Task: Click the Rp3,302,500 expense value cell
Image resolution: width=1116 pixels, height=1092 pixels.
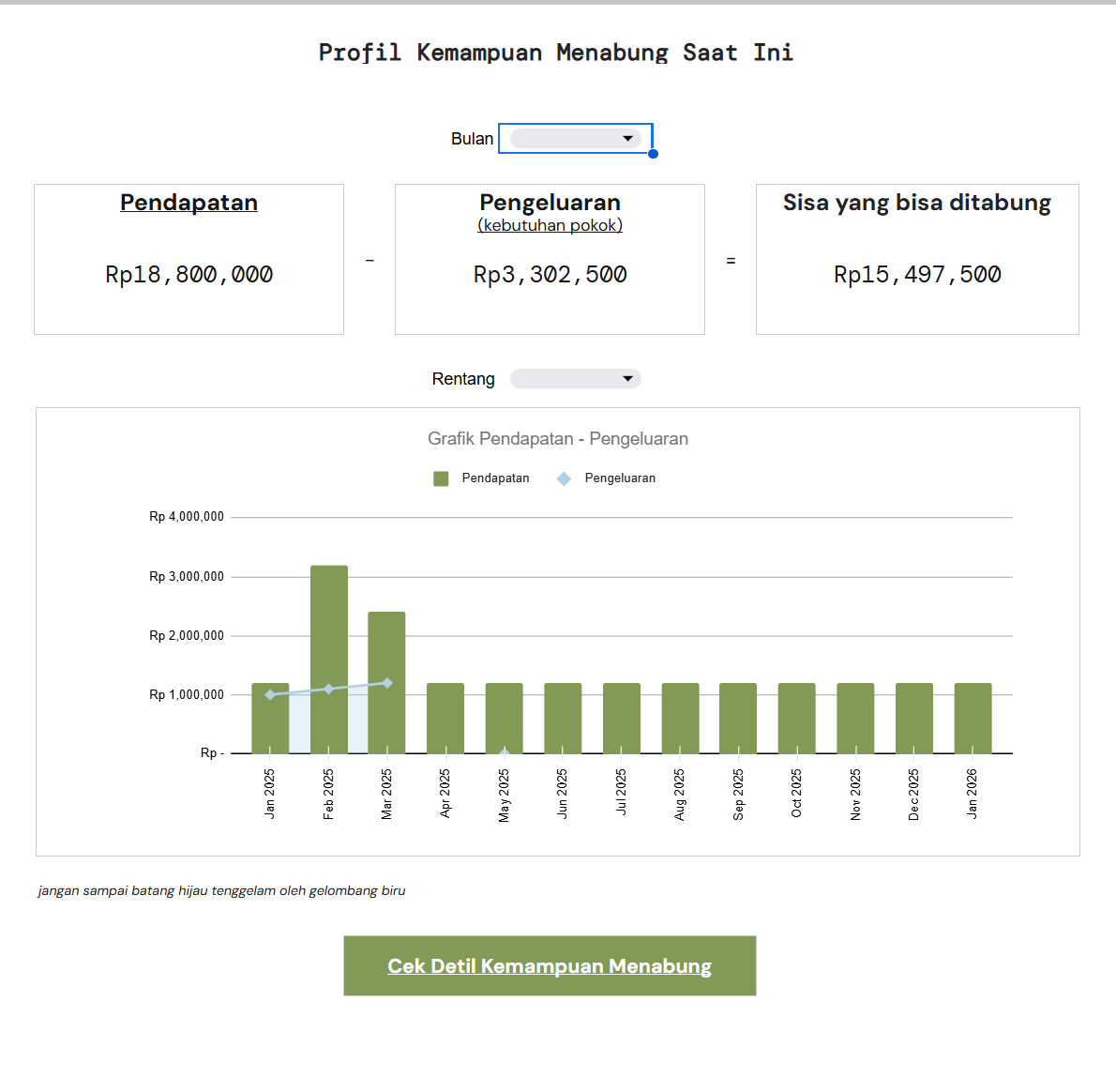Action: (x=550, y=275)
